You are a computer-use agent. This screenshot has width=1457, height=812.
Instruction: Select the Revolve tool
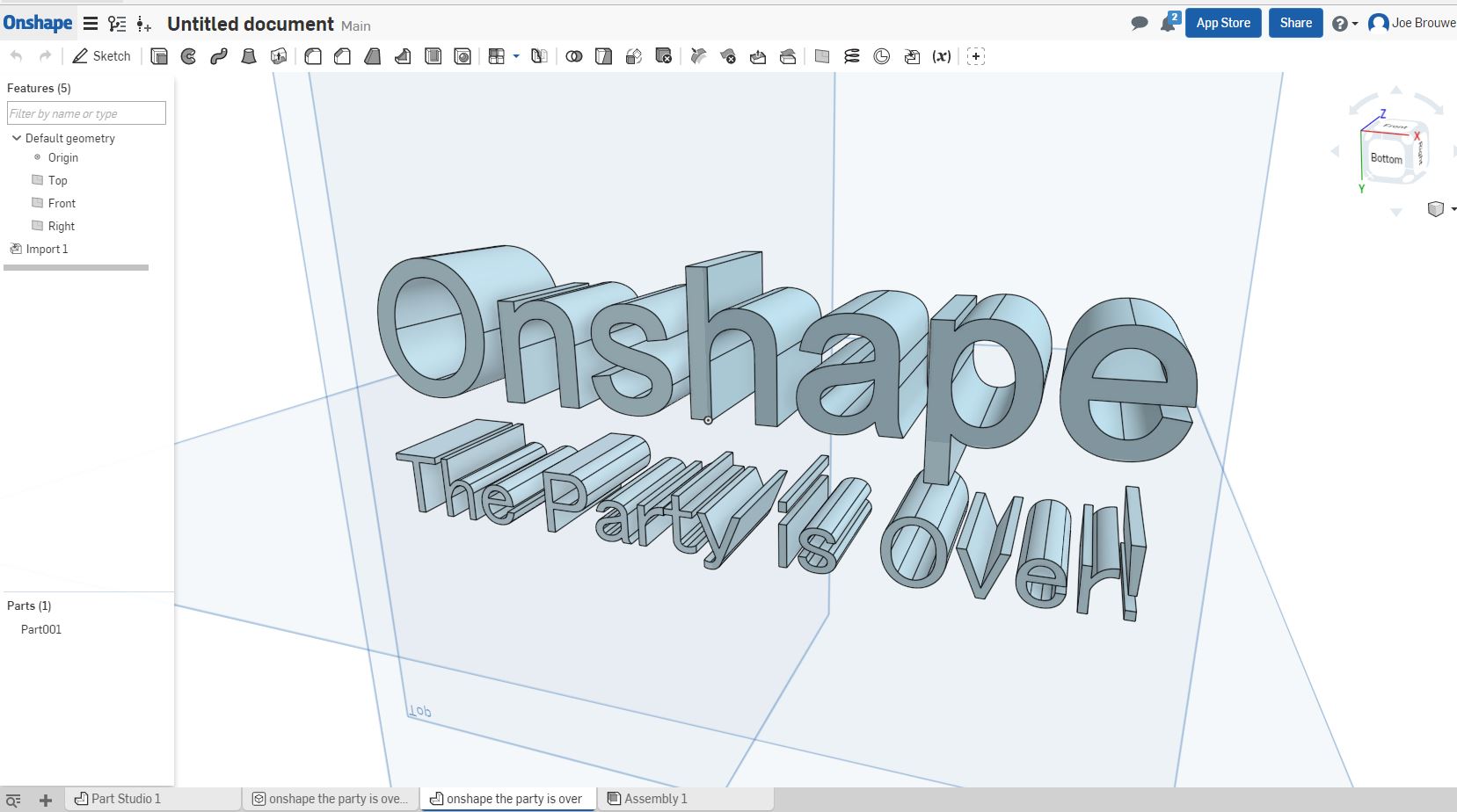(x=189, y=56)
